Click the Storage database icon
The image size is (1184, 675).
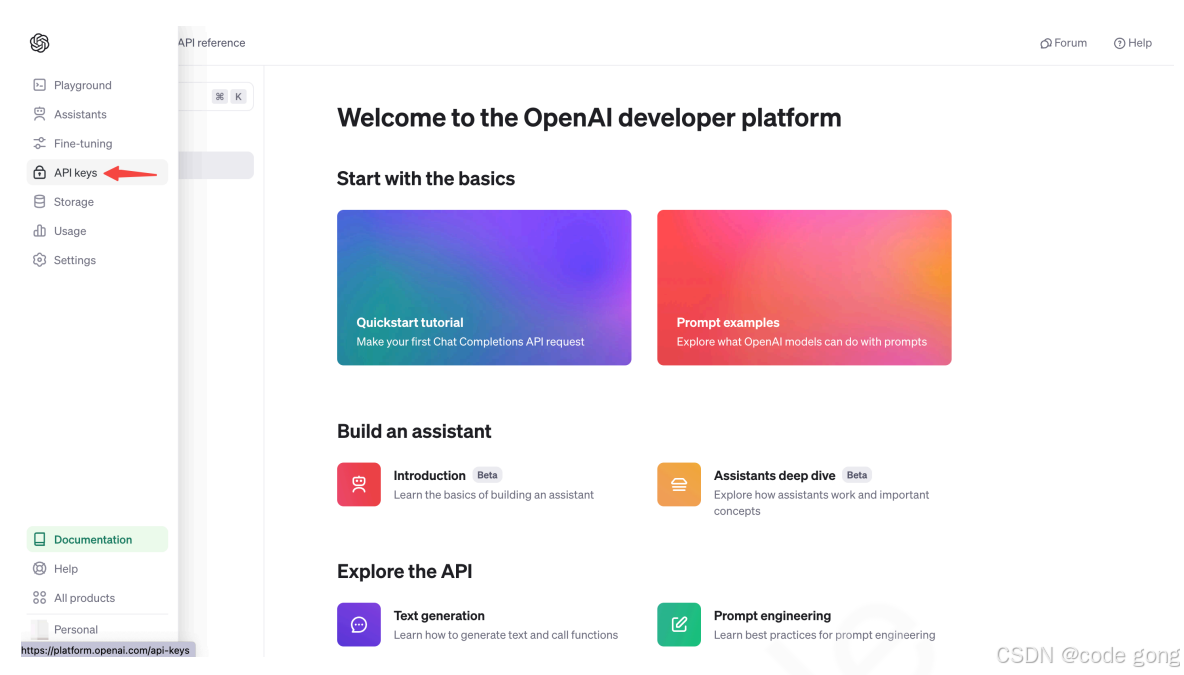click(x=39, y=202)
